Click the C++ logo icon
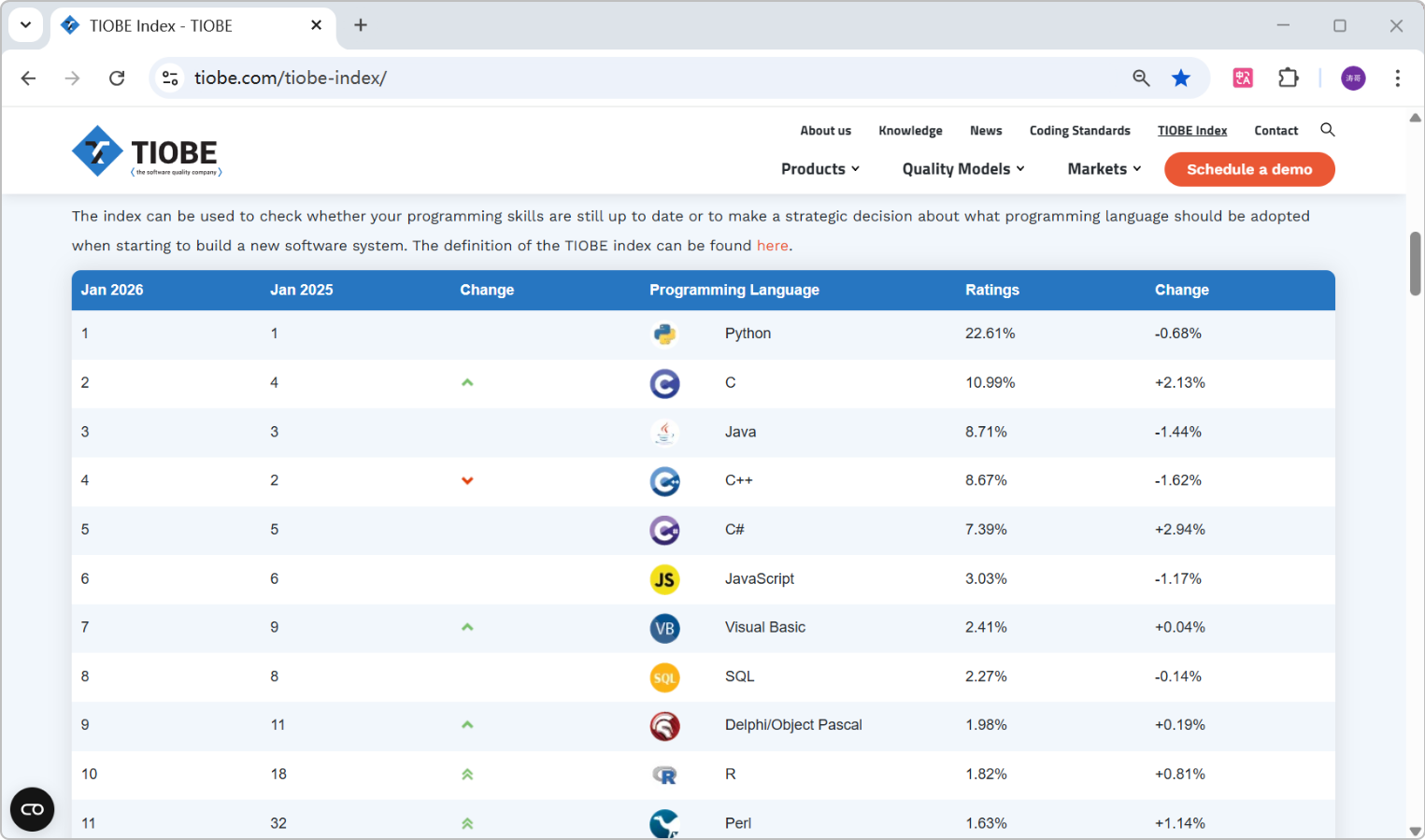 664,481
